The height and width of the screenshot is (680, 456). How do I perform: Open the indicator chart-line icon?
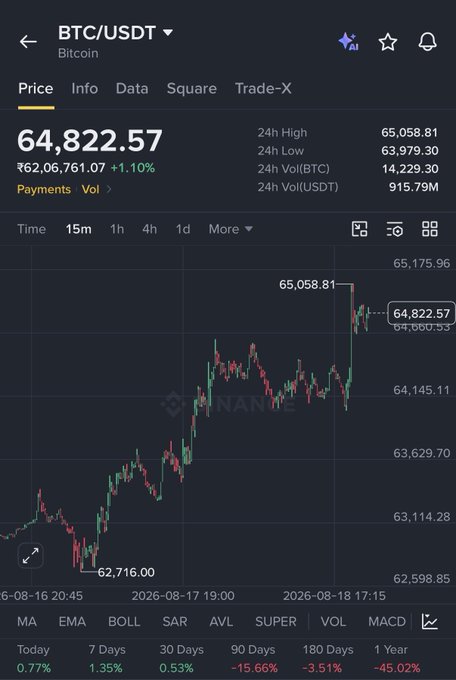pyautogui.click(x=430, y=621)
